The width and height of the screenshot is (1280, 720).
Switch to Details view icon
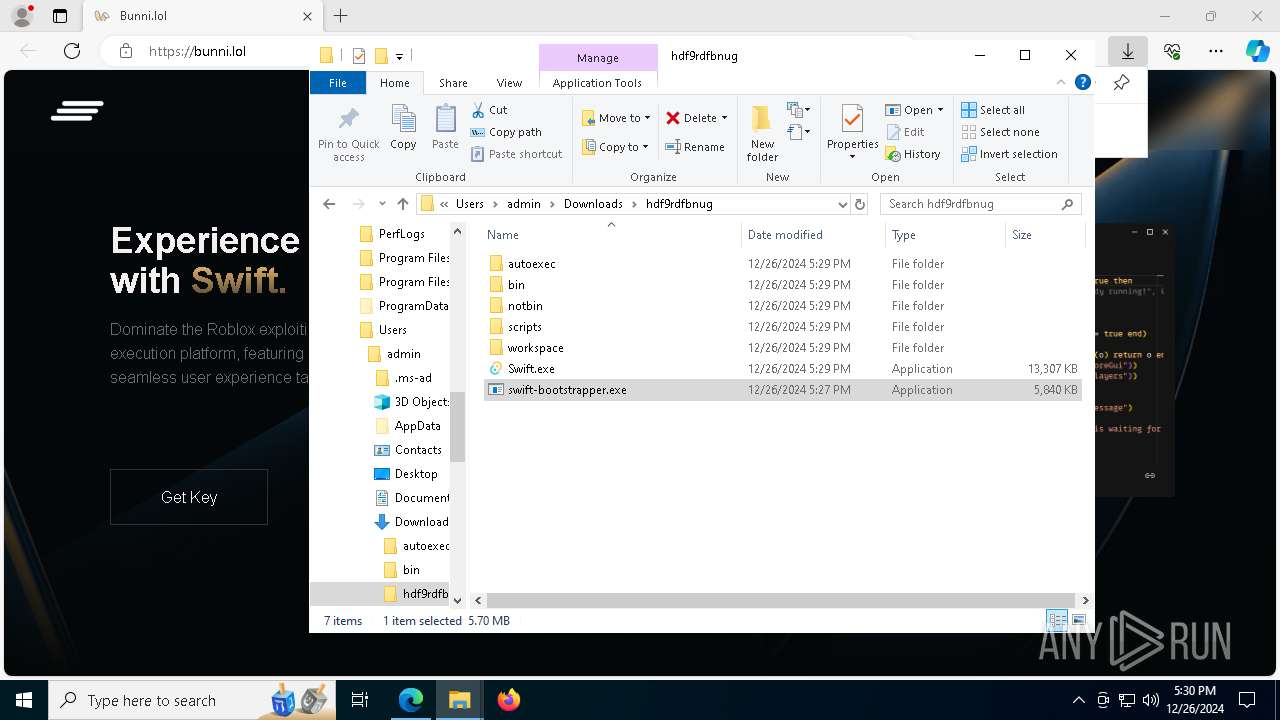(x=1057, y=621)
